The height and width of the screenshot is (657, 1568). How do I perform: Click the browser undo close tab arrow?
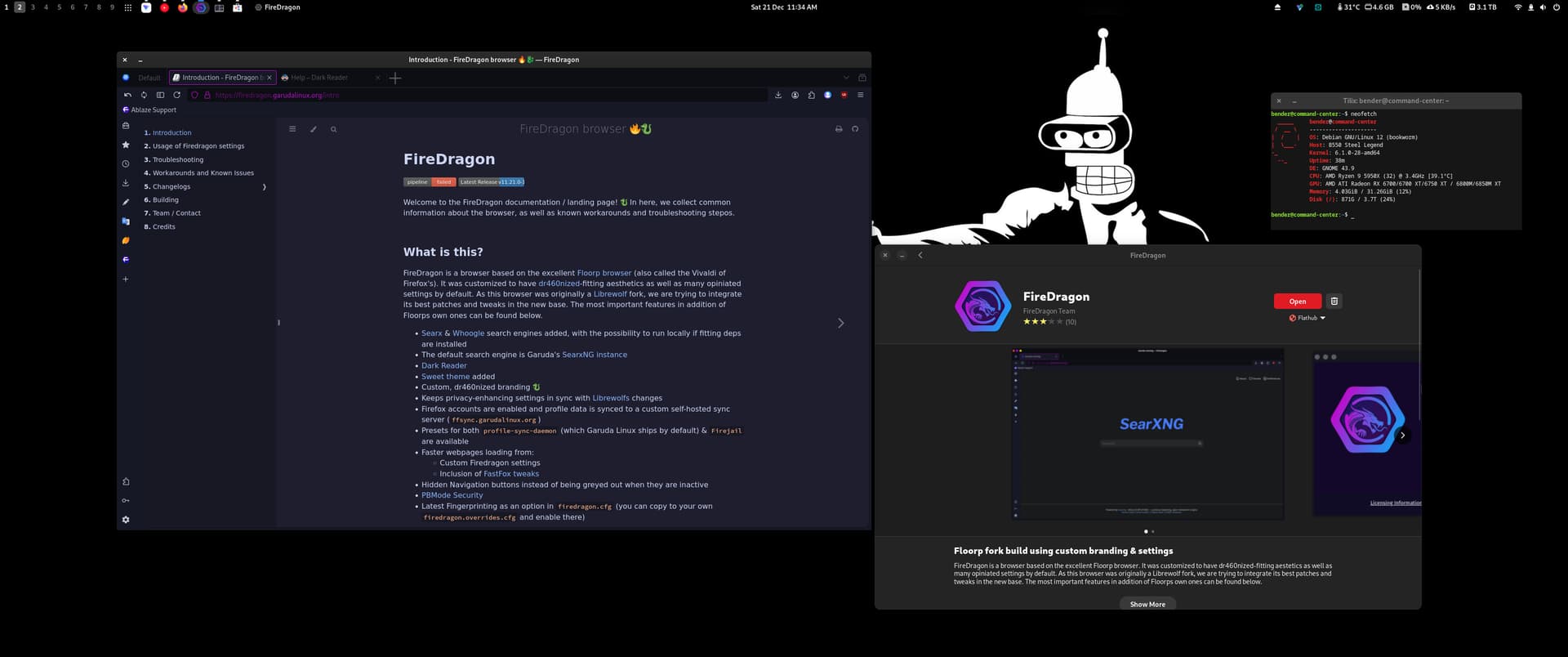coord(127,95)
